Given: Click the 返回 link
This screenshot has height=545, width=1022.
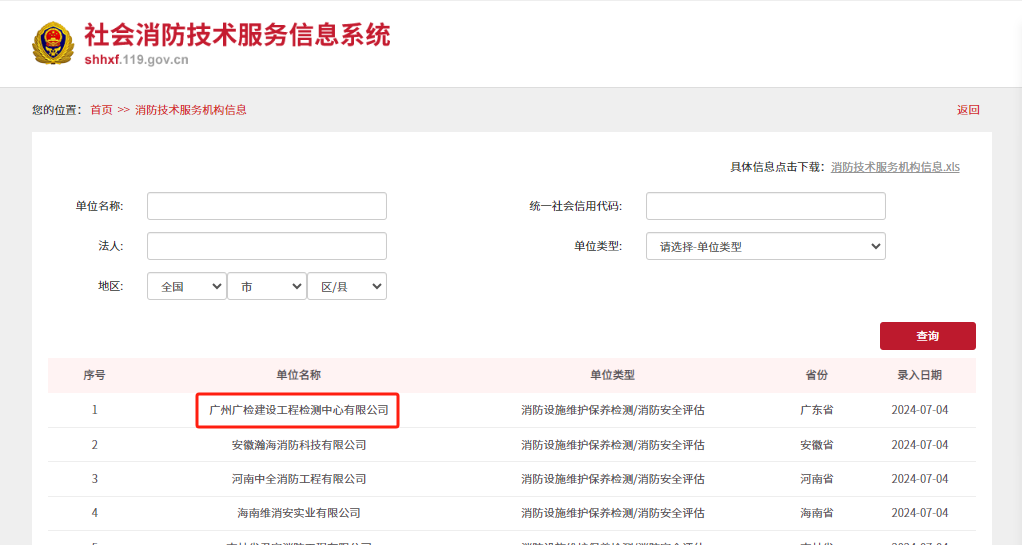Looking at the screenshot, I should pyautogui.click(x=967, y=110).
